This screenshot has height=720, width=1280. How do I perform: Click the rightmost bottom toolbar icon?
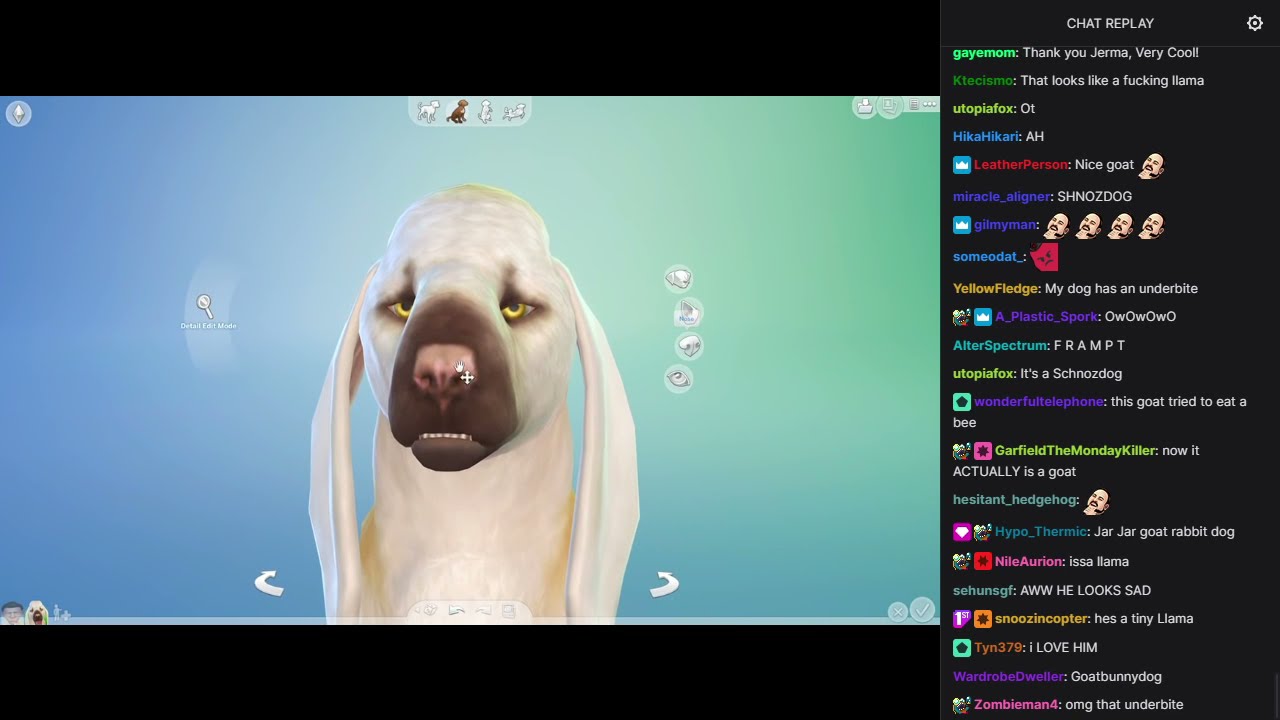tap(508, 610)
